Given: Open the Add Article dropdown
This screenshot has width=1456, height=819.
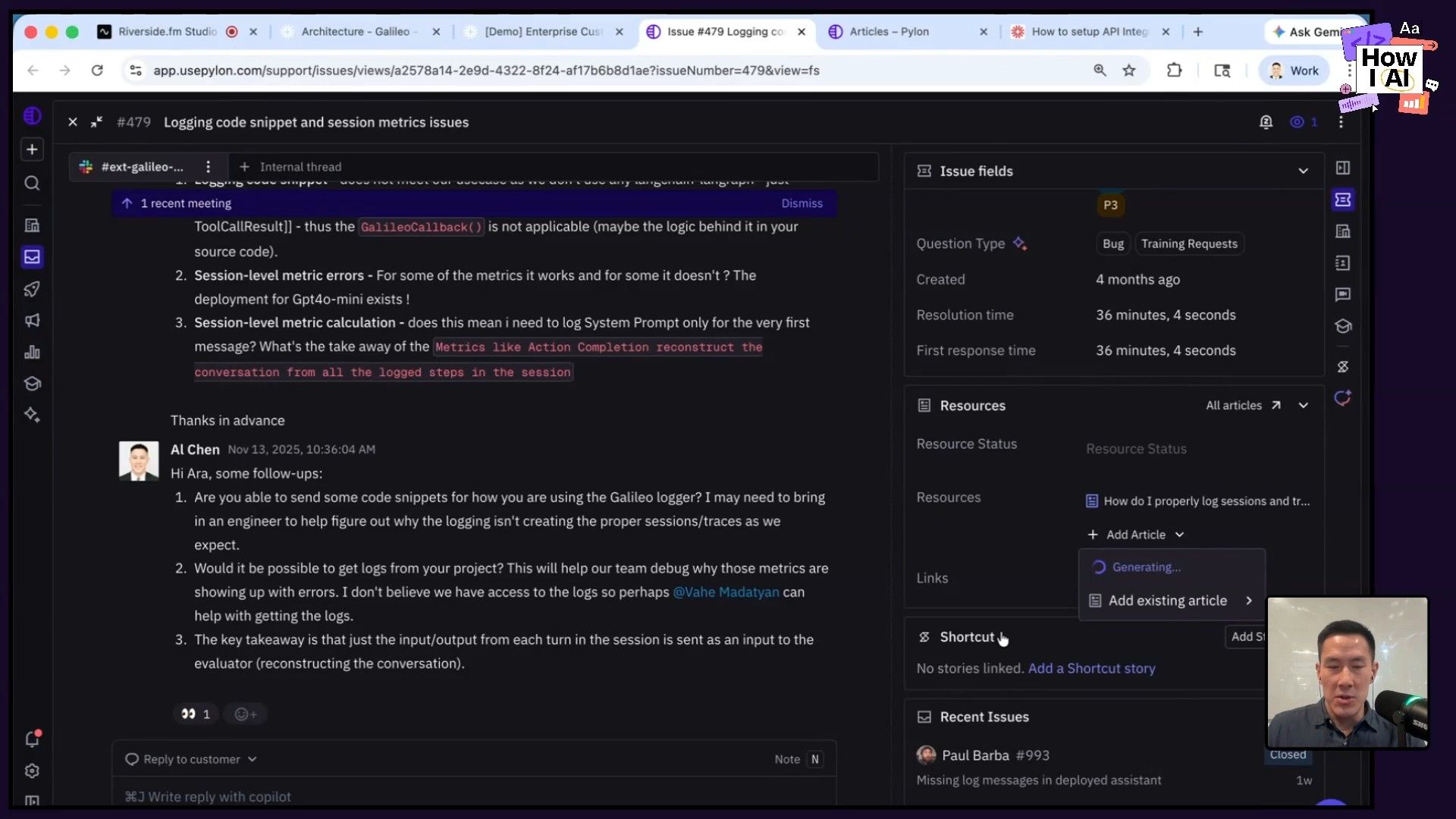Looking at the screenshot, I should point(1136,535).
